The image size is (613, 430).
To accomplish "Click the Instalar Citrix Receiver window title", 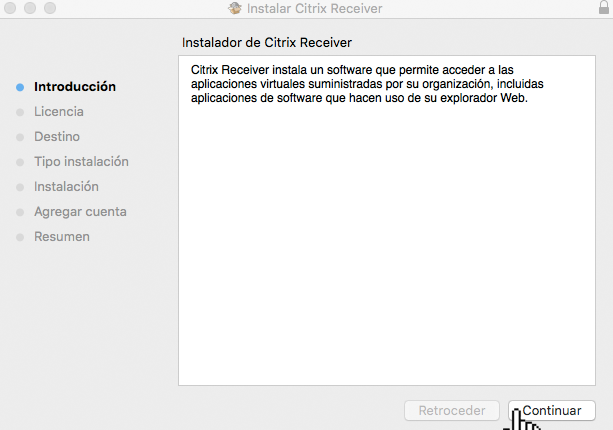I will (x=314, y=8).
